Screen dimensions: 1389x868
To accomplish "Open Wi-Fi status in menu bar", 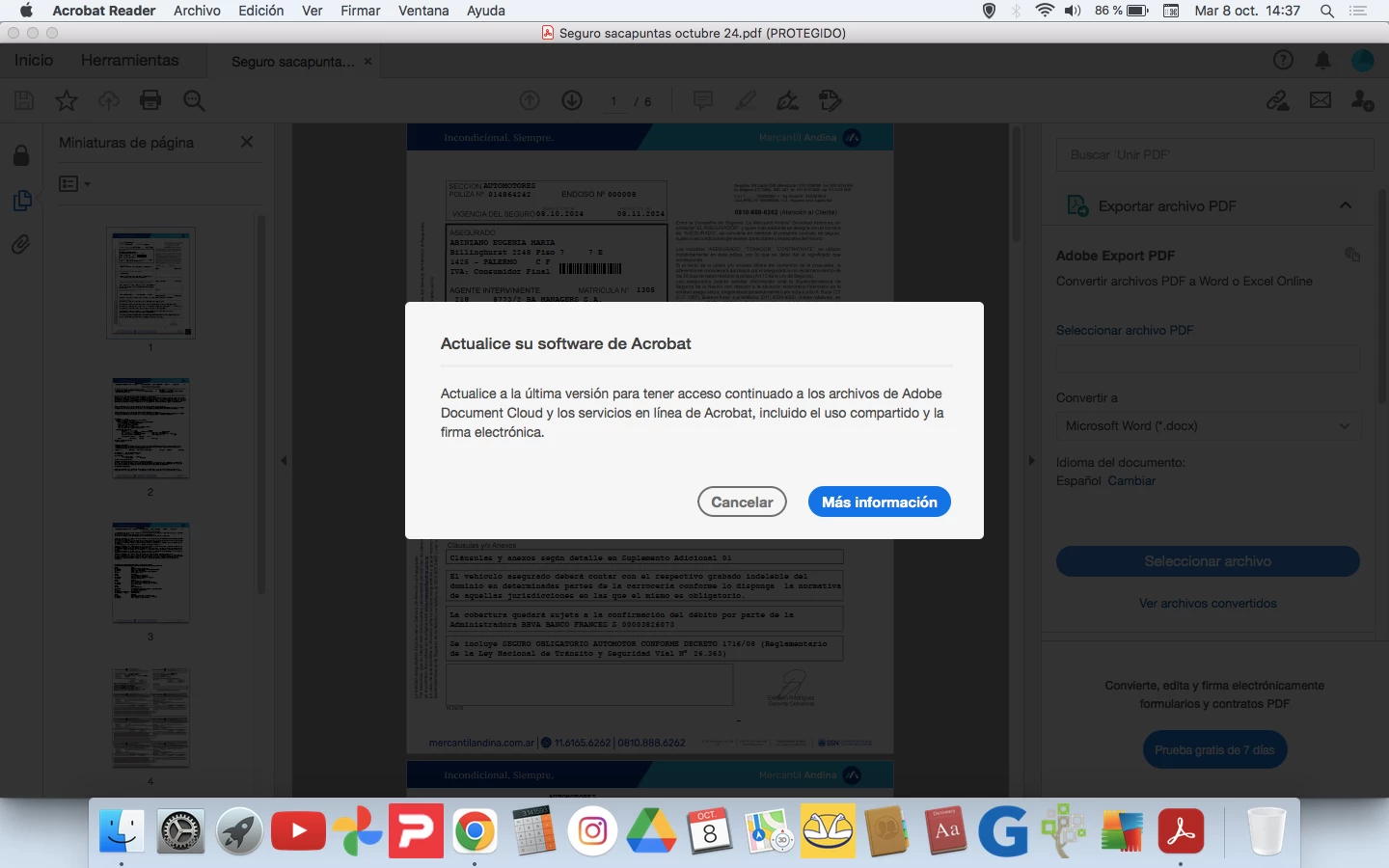I will (1045, 11).
